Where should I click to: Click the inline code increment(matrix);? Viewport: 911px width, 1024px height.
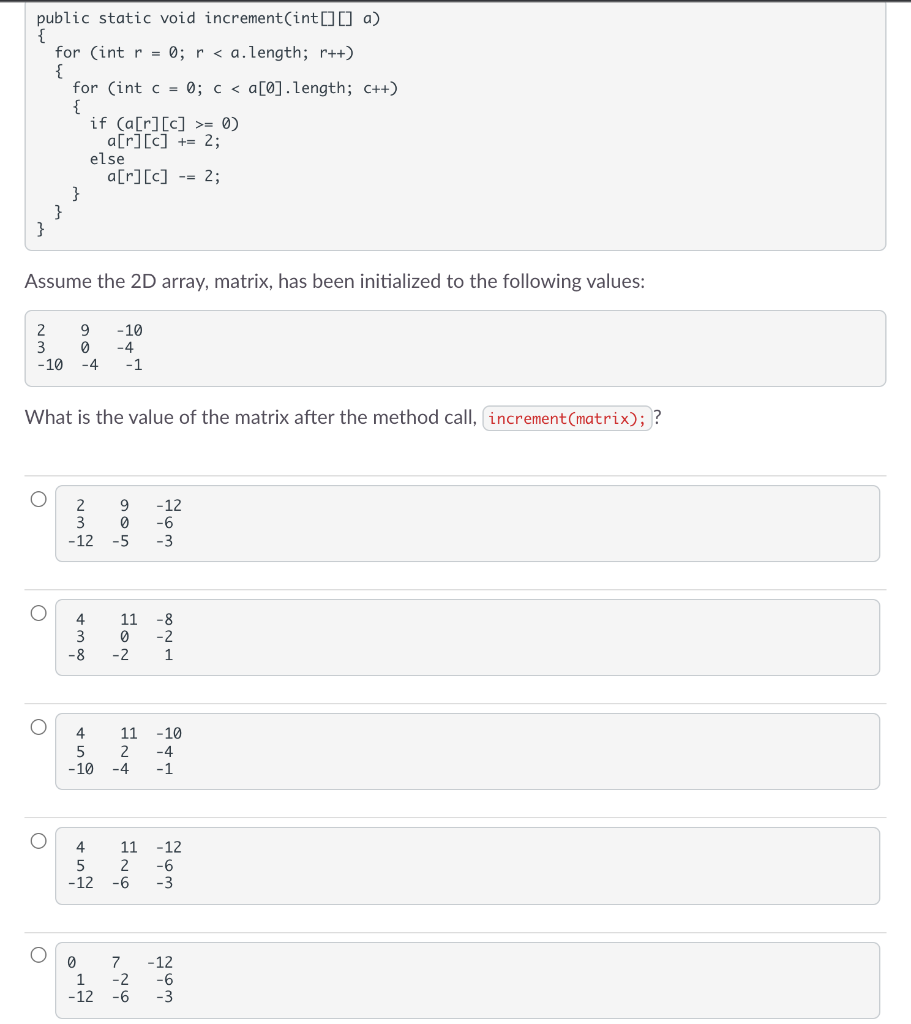coord(567,417)
